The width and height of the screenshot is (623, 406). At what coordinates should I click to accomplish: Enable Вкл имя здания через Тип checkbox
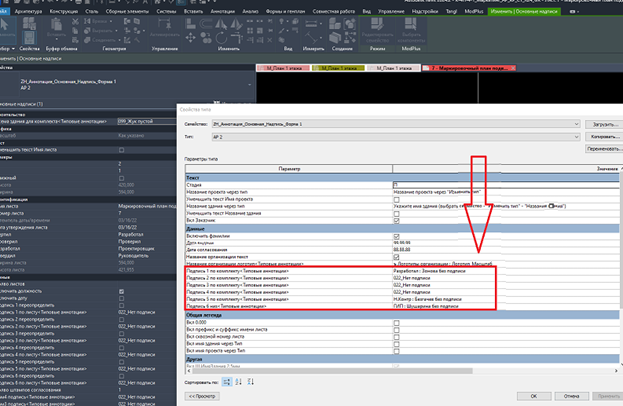click(396, 344)
